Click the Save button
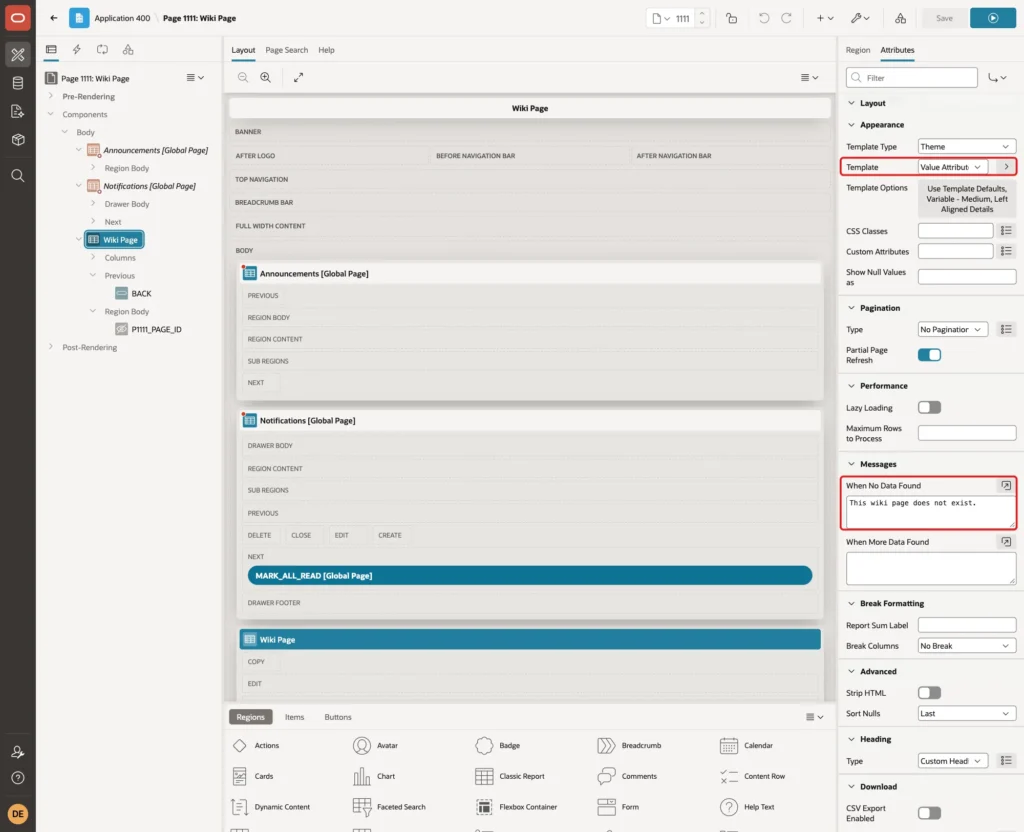 coord(944,18)
